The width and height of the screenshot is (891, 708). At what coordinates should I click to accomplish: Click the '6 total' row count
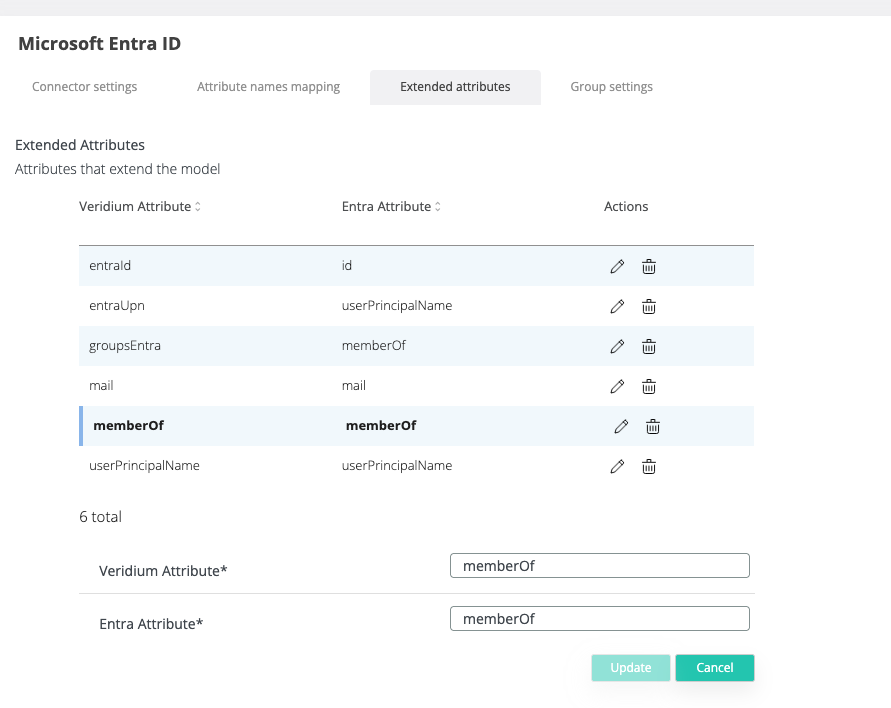[101, 517]
